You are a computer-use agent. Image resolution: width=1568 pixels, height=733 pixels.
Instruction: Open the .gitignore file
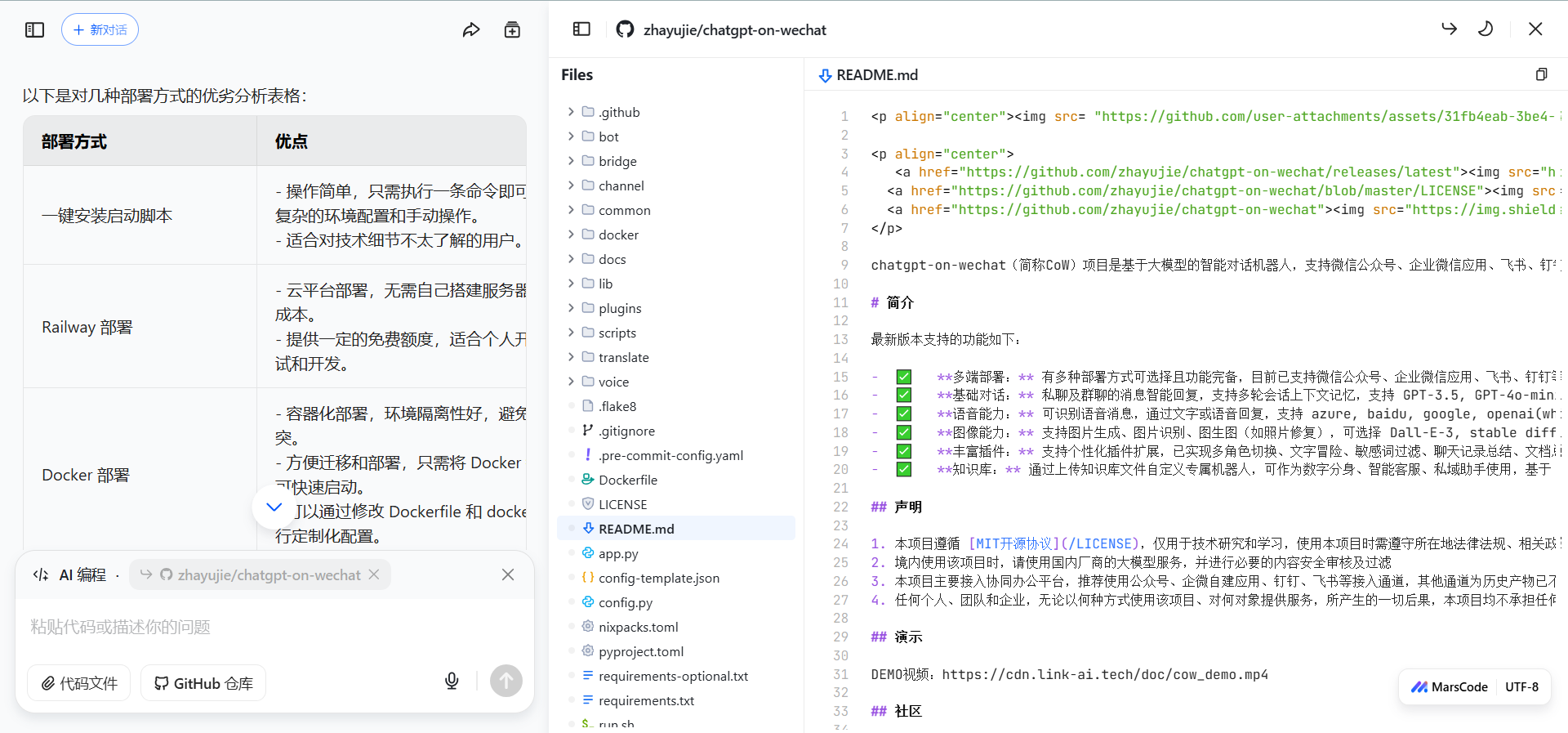click(676, 431)
